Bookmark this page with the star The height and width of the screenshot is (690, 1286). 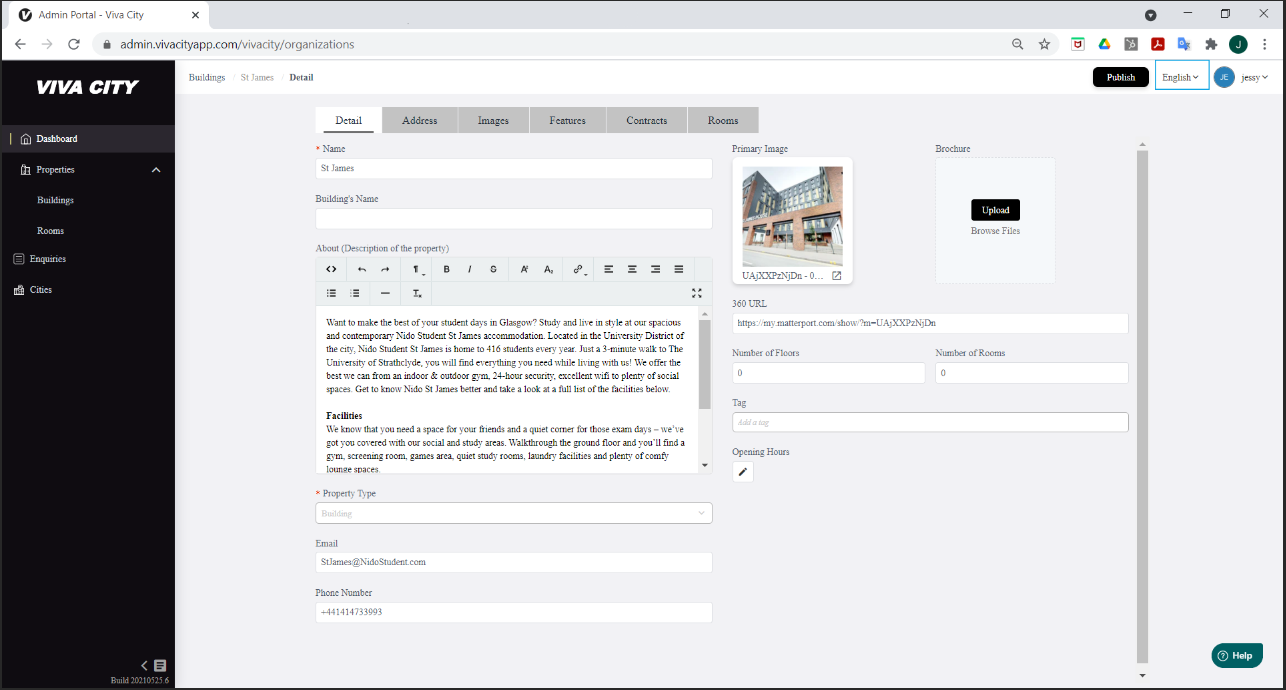[x=1044, y=44]
